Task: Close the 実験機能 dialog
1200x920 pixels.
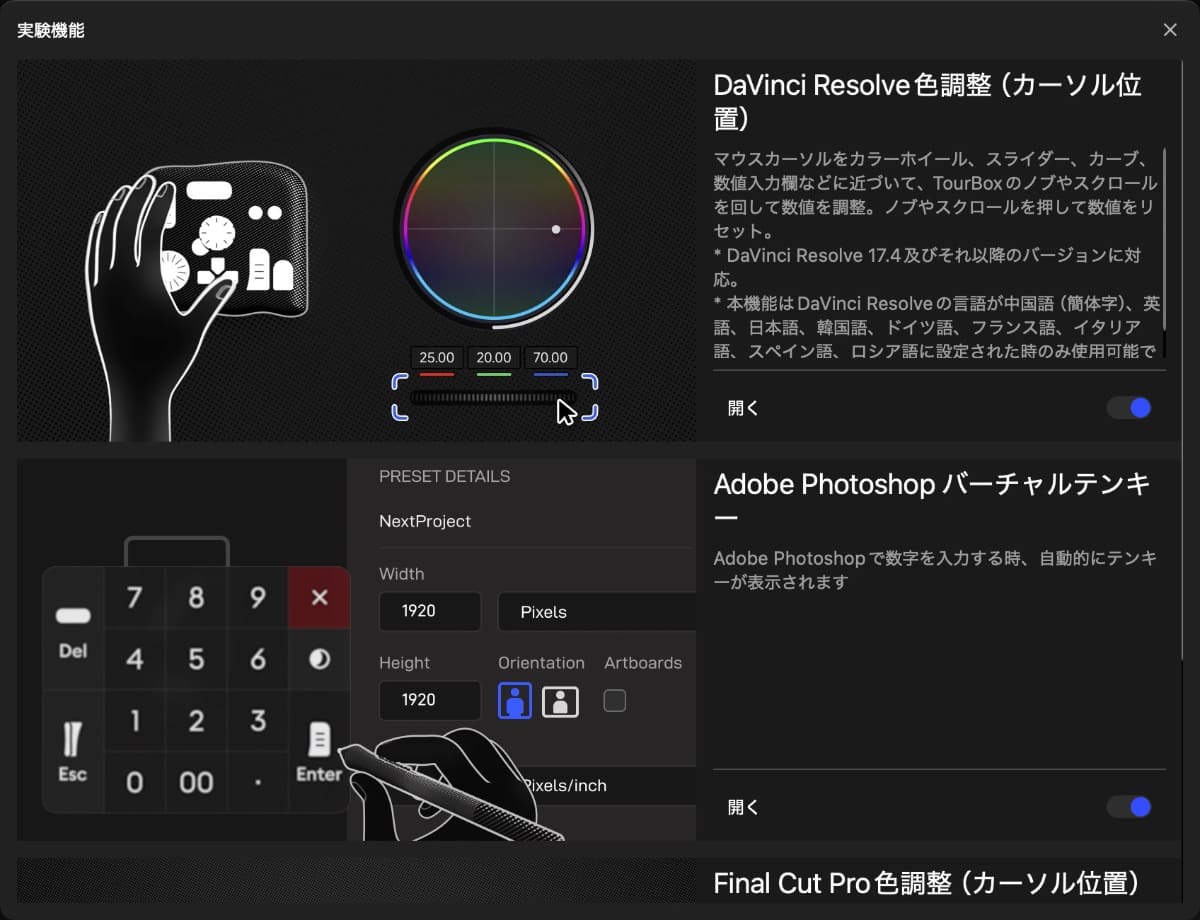Action: point(1170,29)
